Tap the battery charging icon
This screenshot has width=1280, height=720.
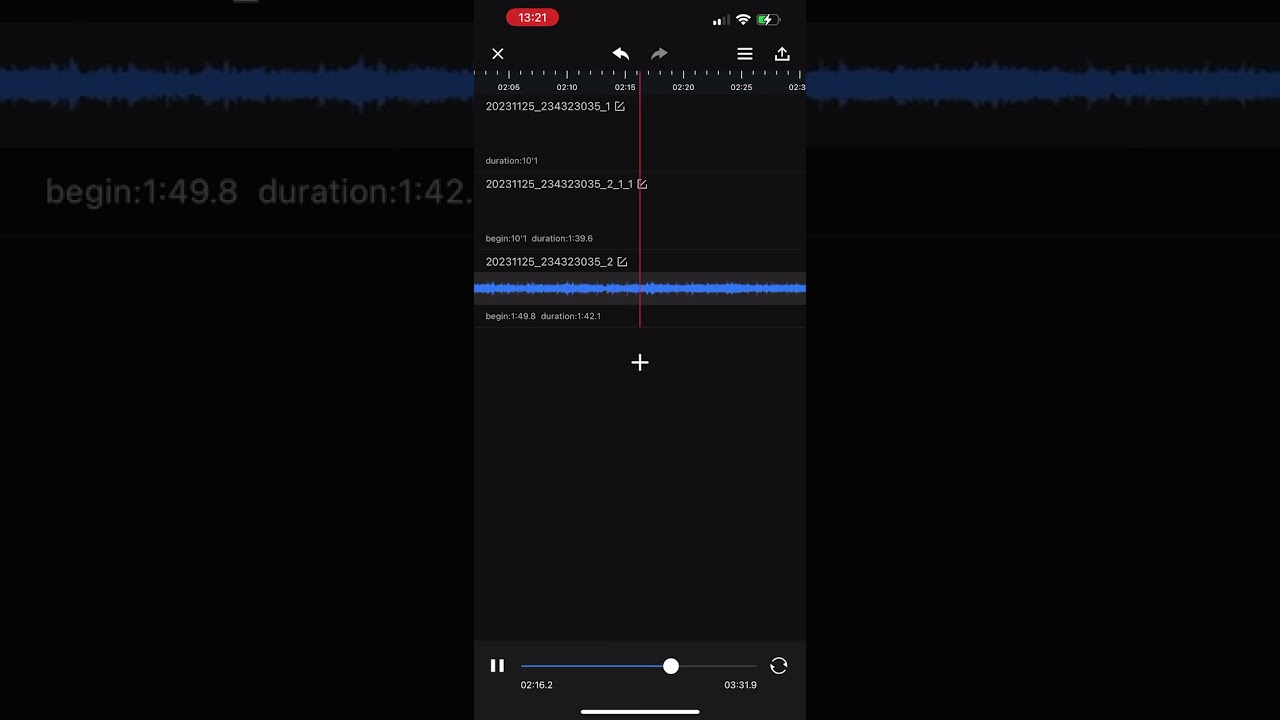(768, 19)
